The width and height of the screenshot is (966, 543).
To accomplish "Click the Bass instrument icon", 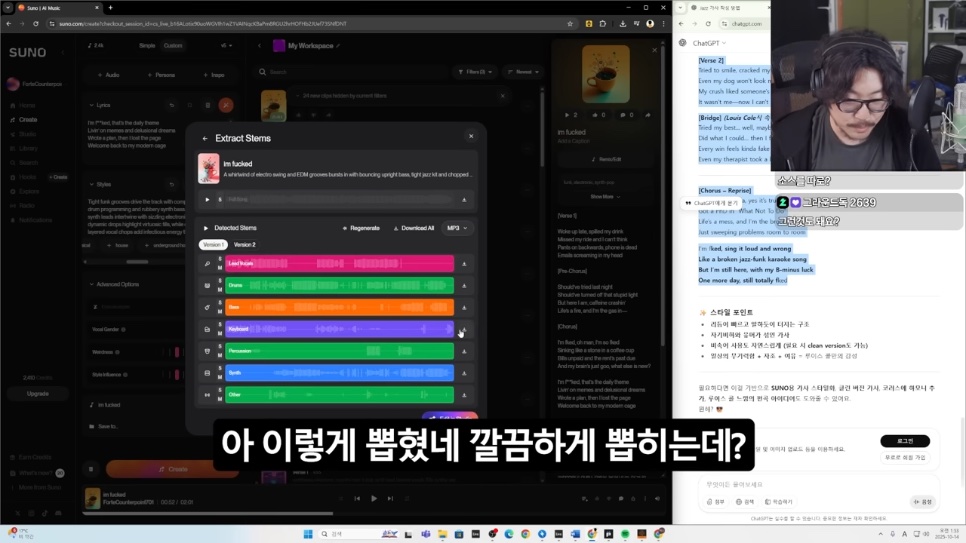I will pos(207,307).
